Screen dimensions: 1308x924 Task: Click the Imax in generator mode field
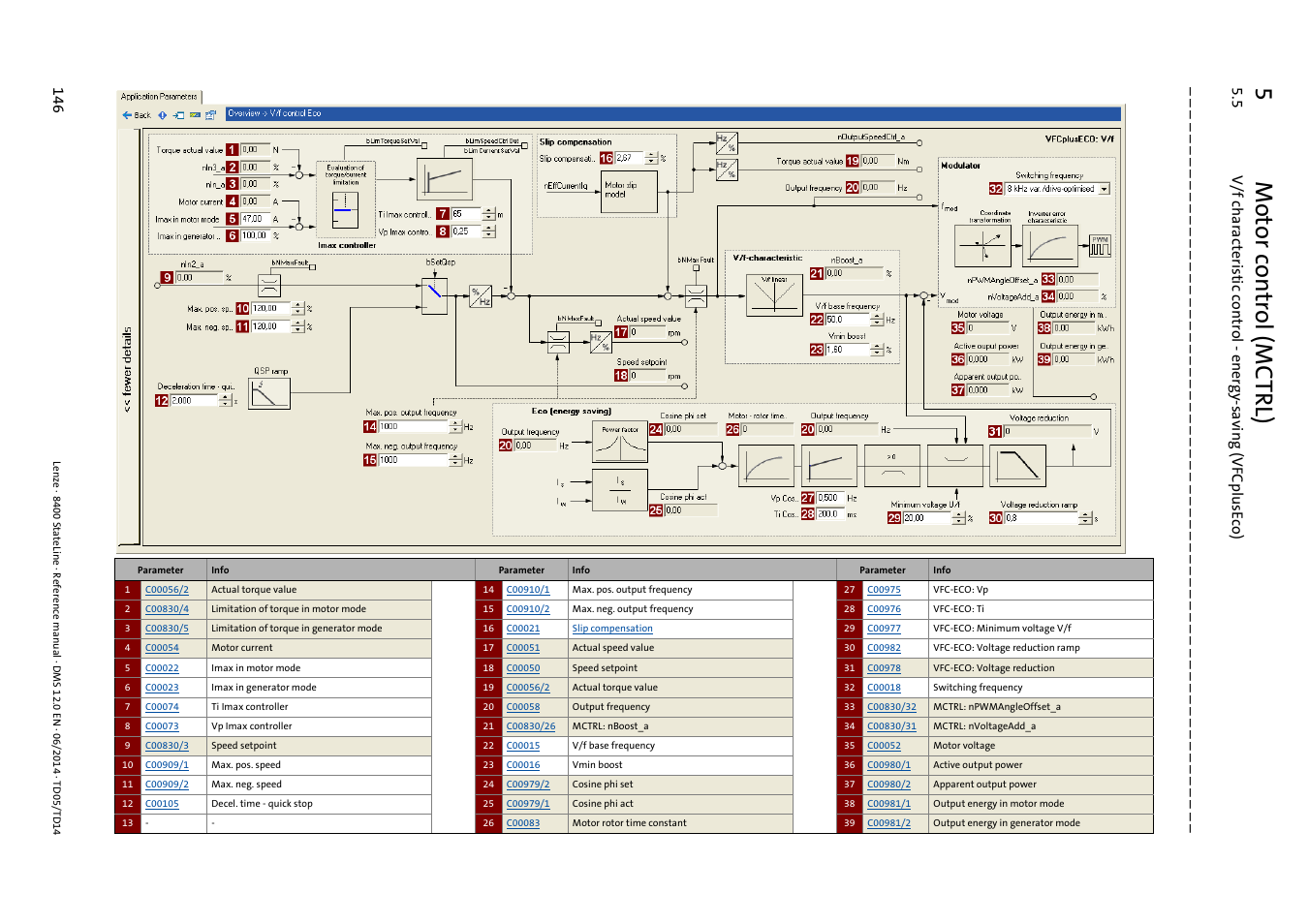[x=255, y=235]
